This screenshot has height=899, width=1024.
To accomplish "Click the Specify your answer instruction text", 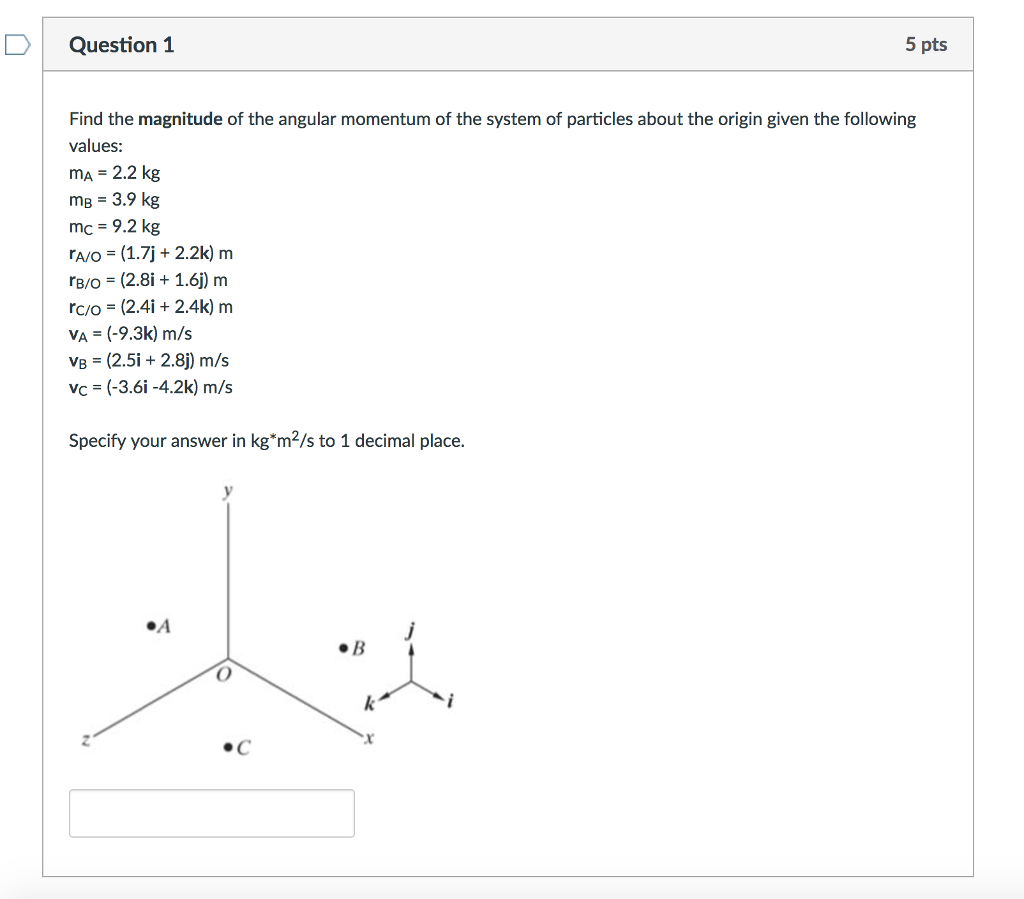I will point(266,440).
